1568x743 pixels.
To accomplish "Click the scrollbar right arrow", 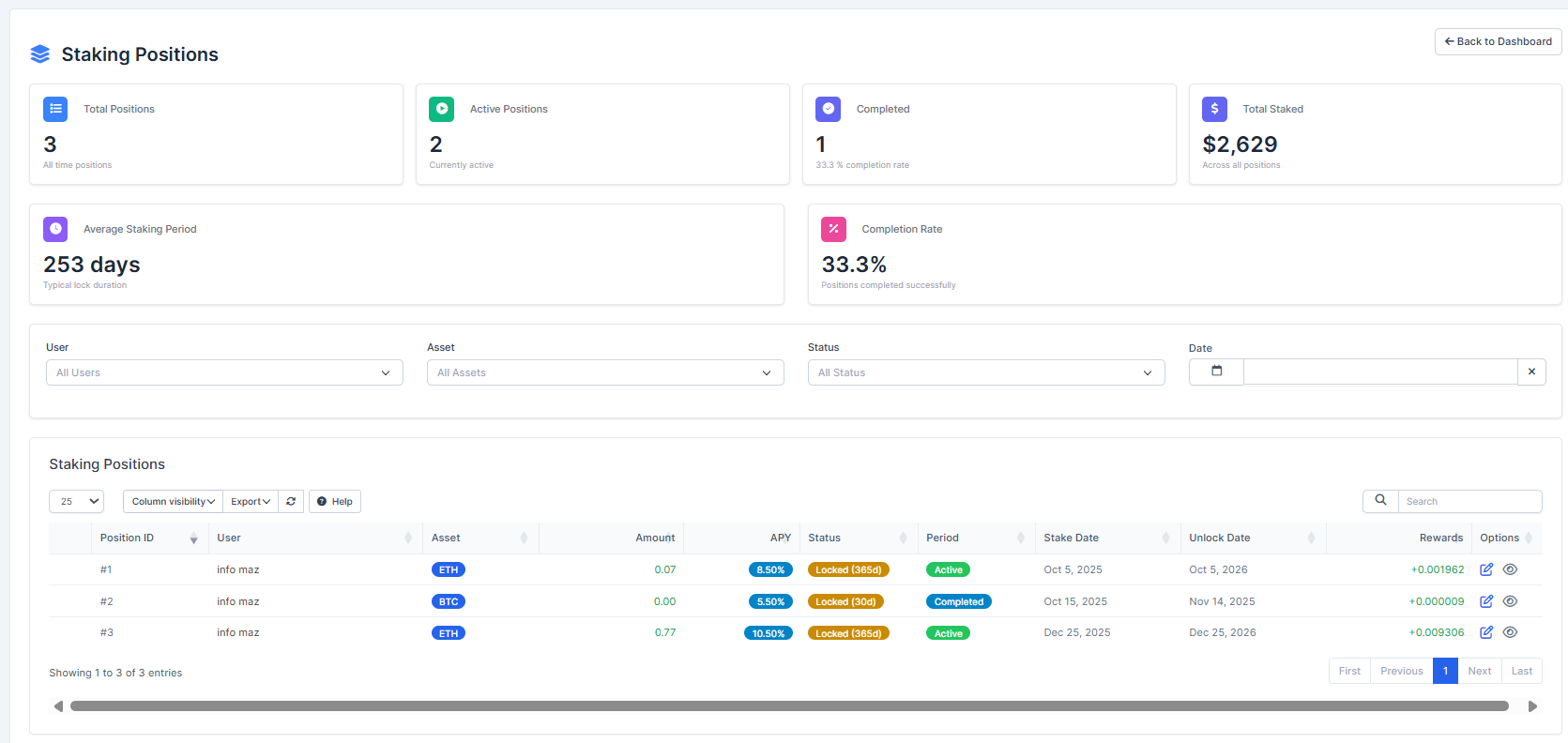I will 1532,706.
